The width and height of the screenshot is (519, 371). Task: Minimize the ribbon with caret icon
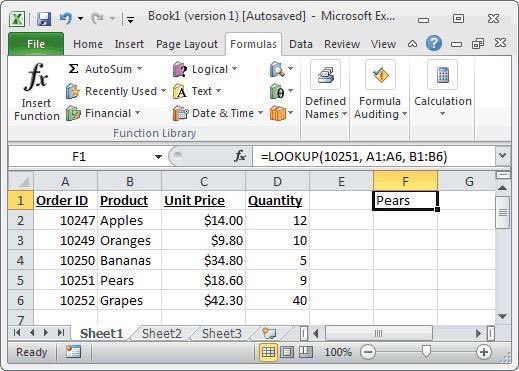[412, 44]
